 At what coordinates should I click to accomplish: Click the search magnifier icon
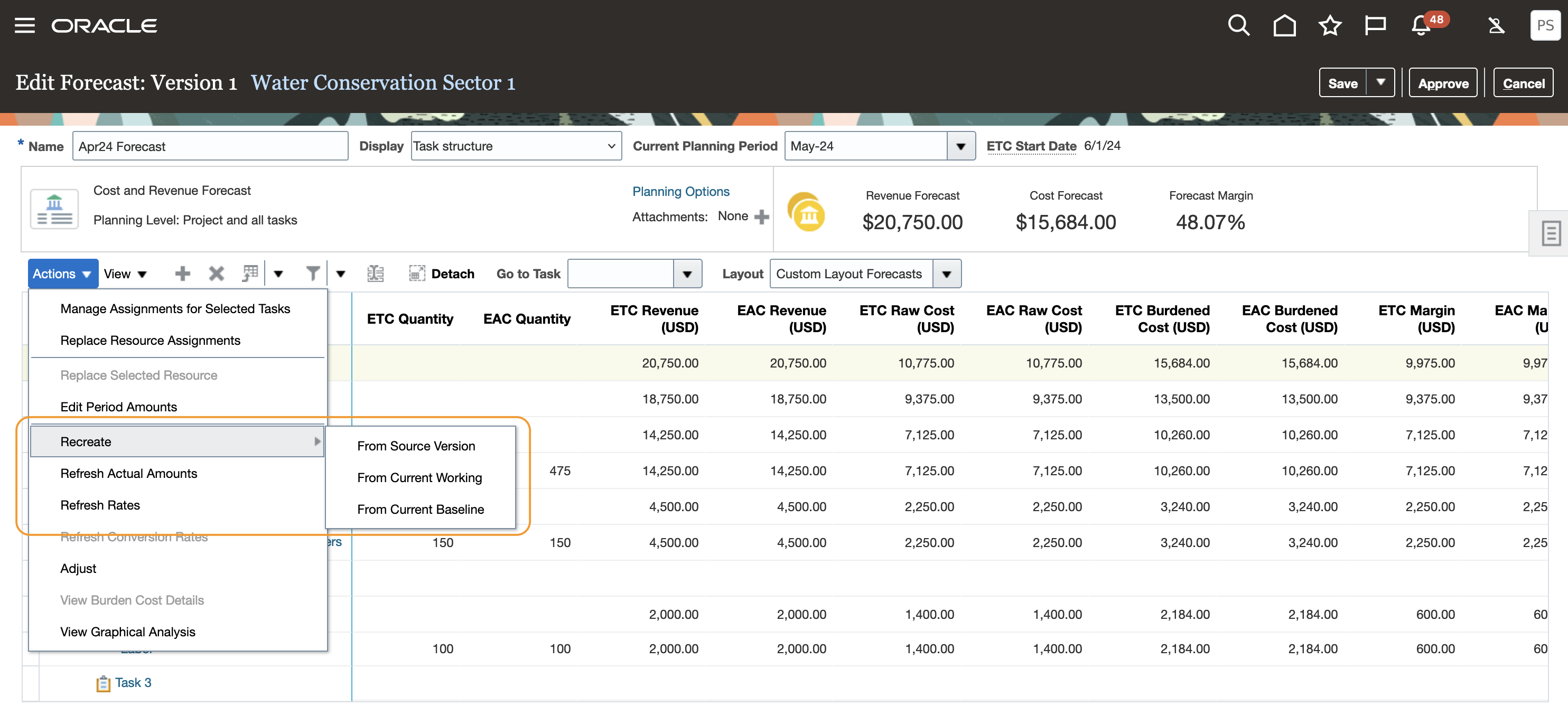click(x=1238, y=25)
